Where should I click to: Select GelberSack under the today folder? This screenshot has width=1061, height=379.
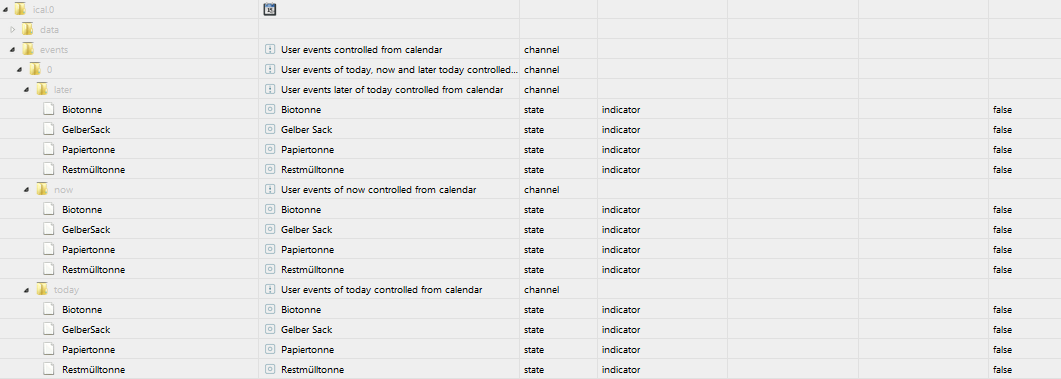86,330
